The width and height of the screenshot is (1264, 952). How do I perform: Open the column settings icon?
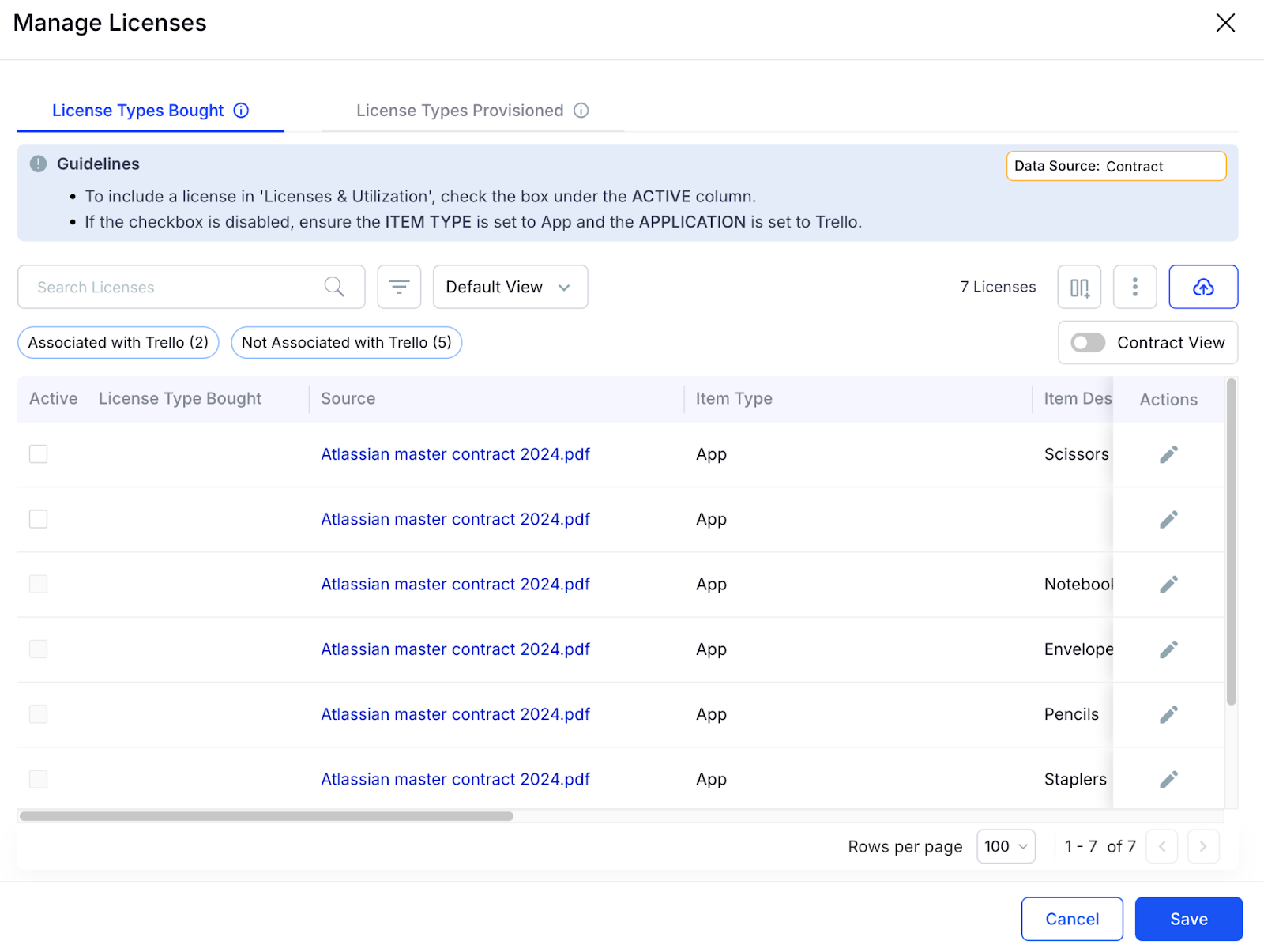(1079, 287)
